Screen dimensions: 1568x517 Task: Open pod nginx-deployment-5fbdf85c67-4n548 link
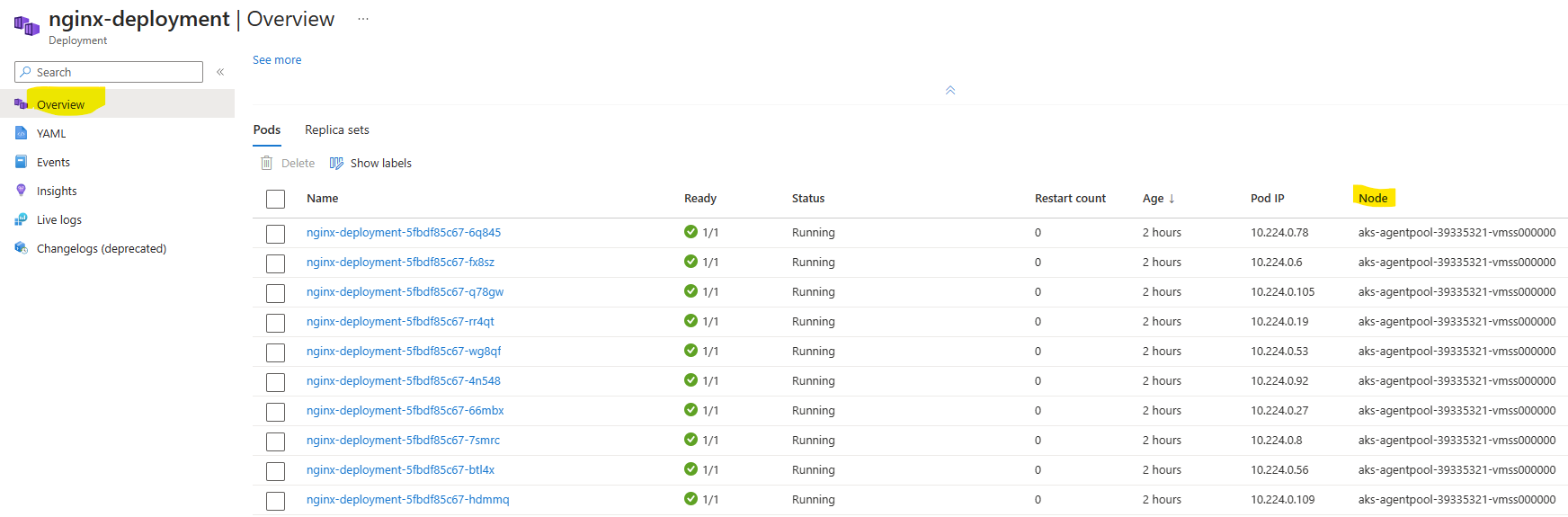404,380
